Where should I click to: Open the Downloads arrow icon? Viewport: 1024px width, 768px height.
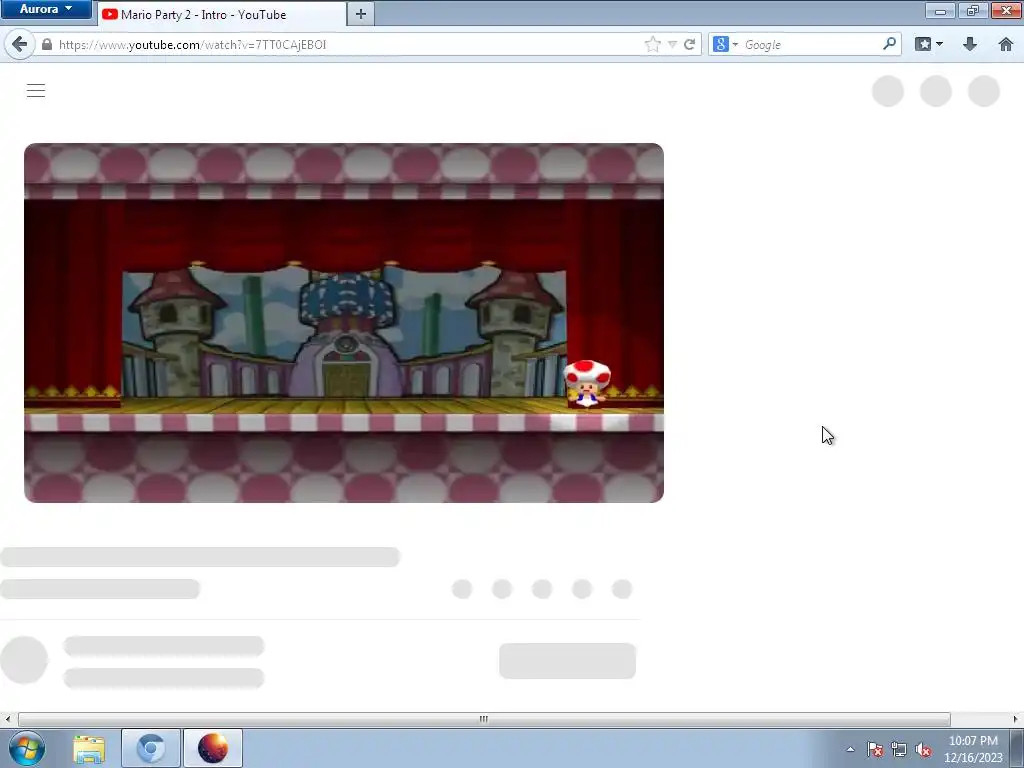click(970, 44)
